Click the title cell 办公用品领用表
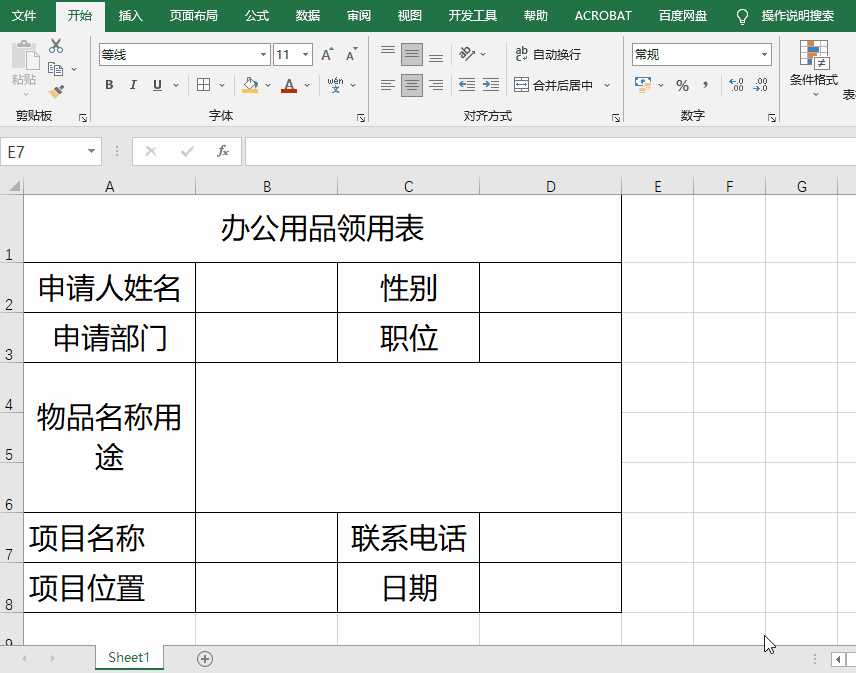Viewport: 856px width, 673px height. click(x=323, y=228)
